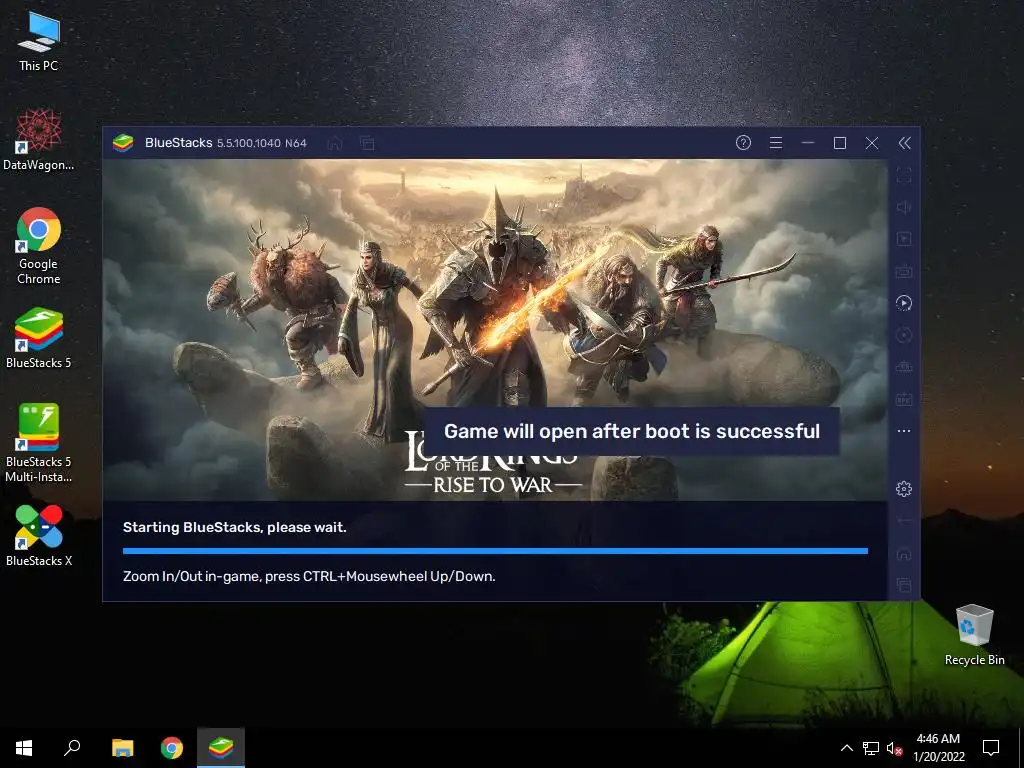Click BlueStacks taskbar button

221,748
